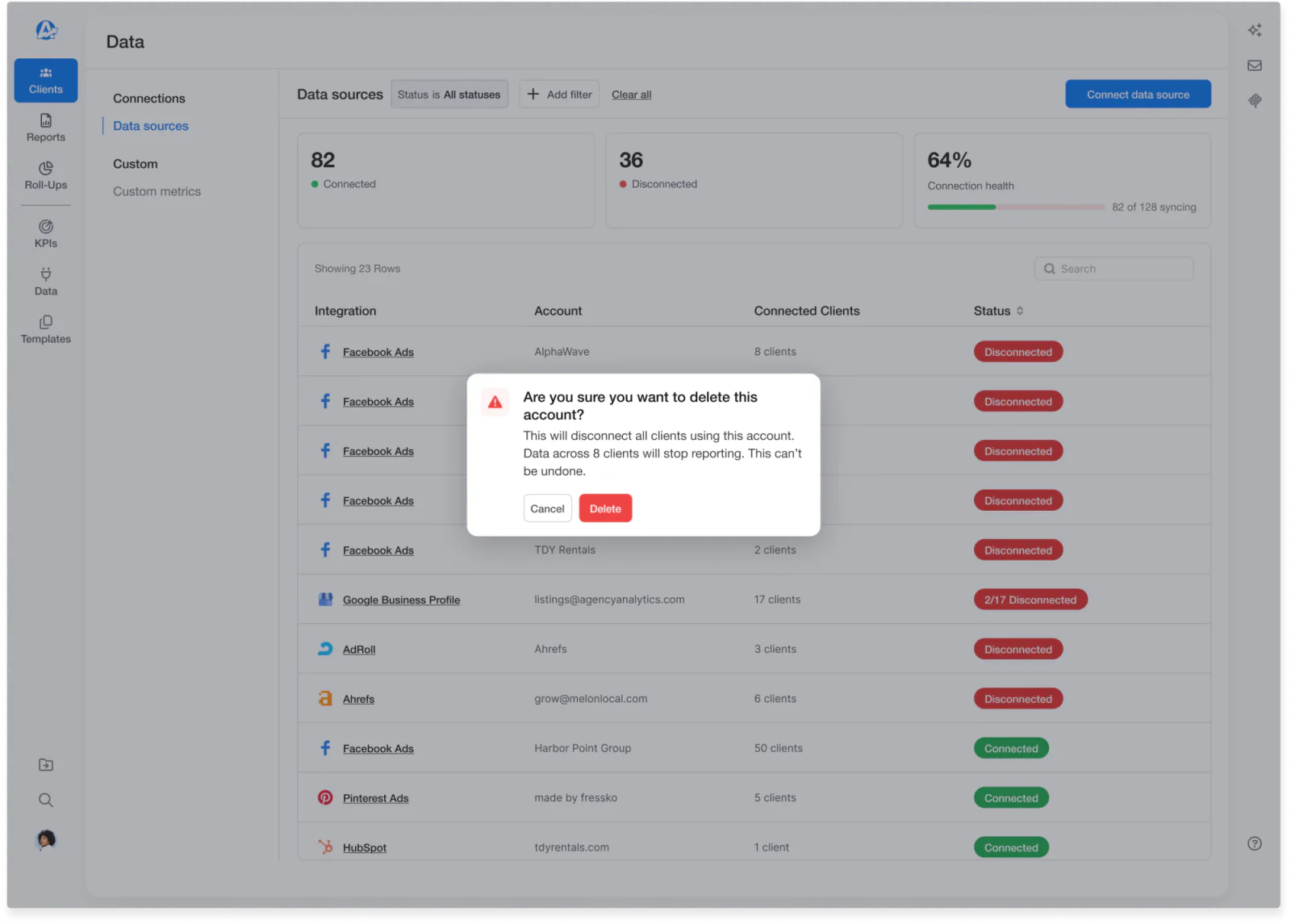Click the help question mark icon
Viewport: 1291px width, 924px height.
tap(1255, 844)
